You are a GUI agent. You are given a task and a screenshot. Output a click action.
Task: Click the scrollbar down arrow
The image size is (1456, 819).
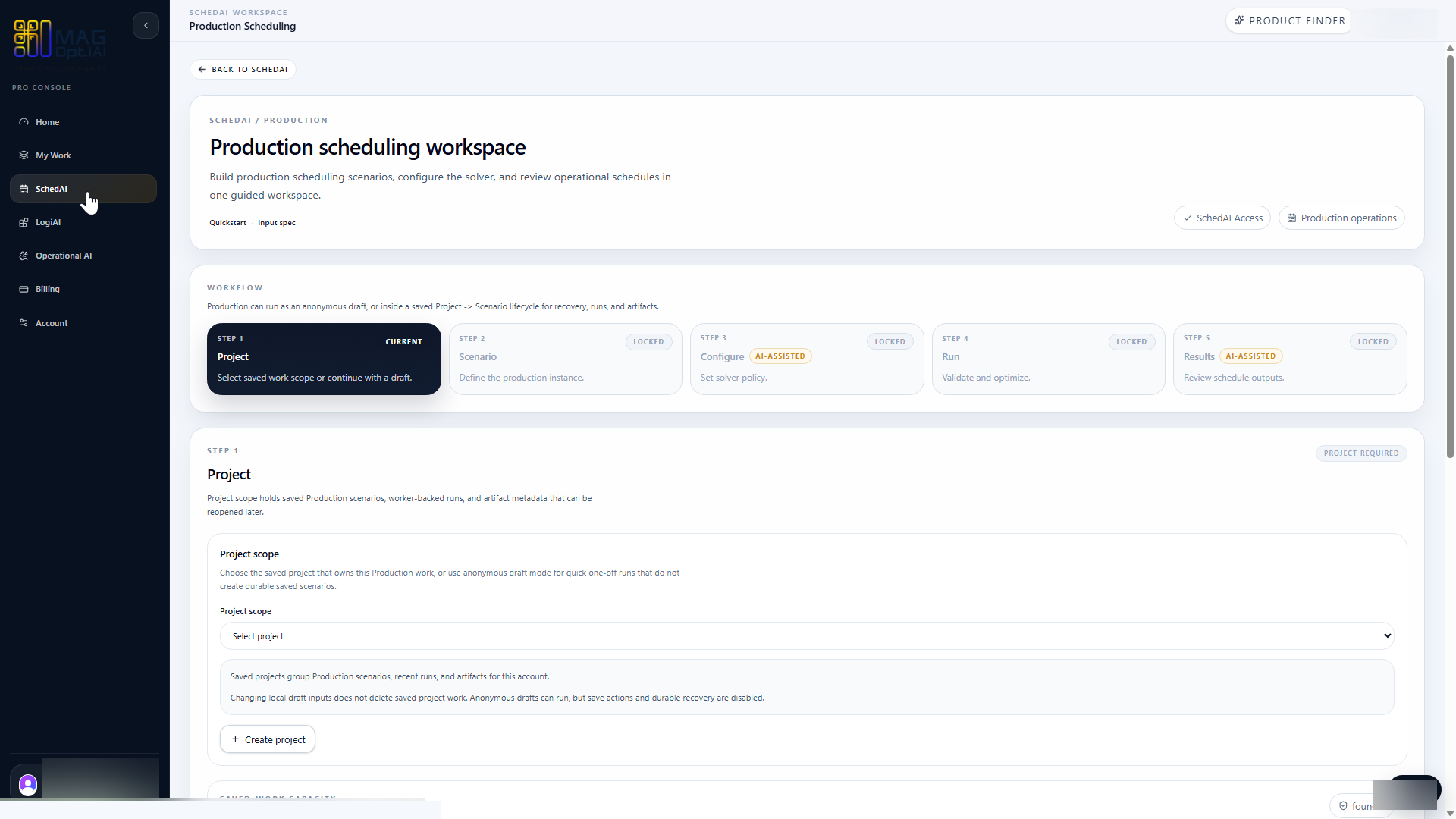click(x=1450, y=813)
